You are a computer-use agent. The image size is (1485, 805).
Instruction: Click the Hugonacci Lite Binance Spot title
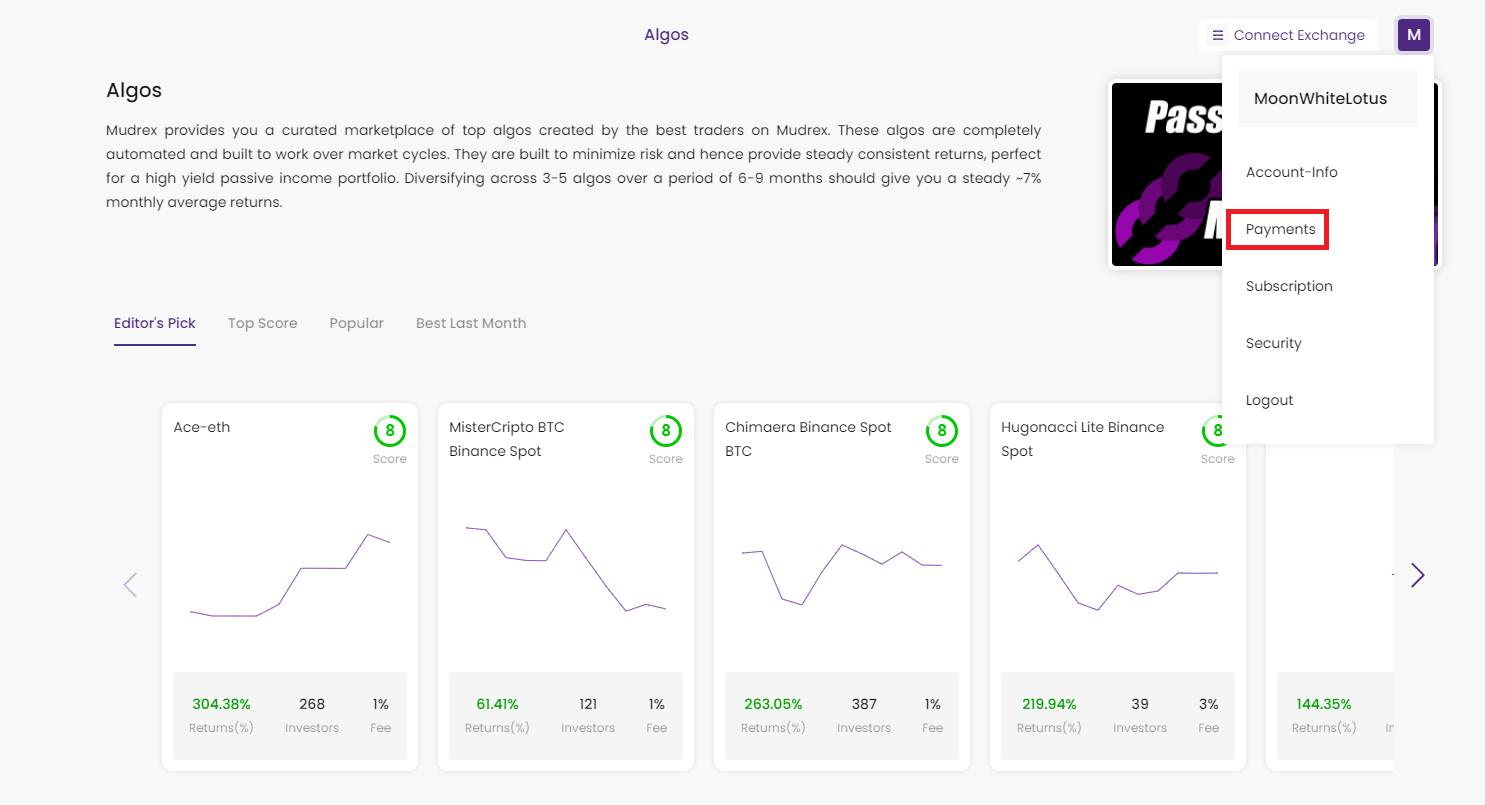(1082, 439)
